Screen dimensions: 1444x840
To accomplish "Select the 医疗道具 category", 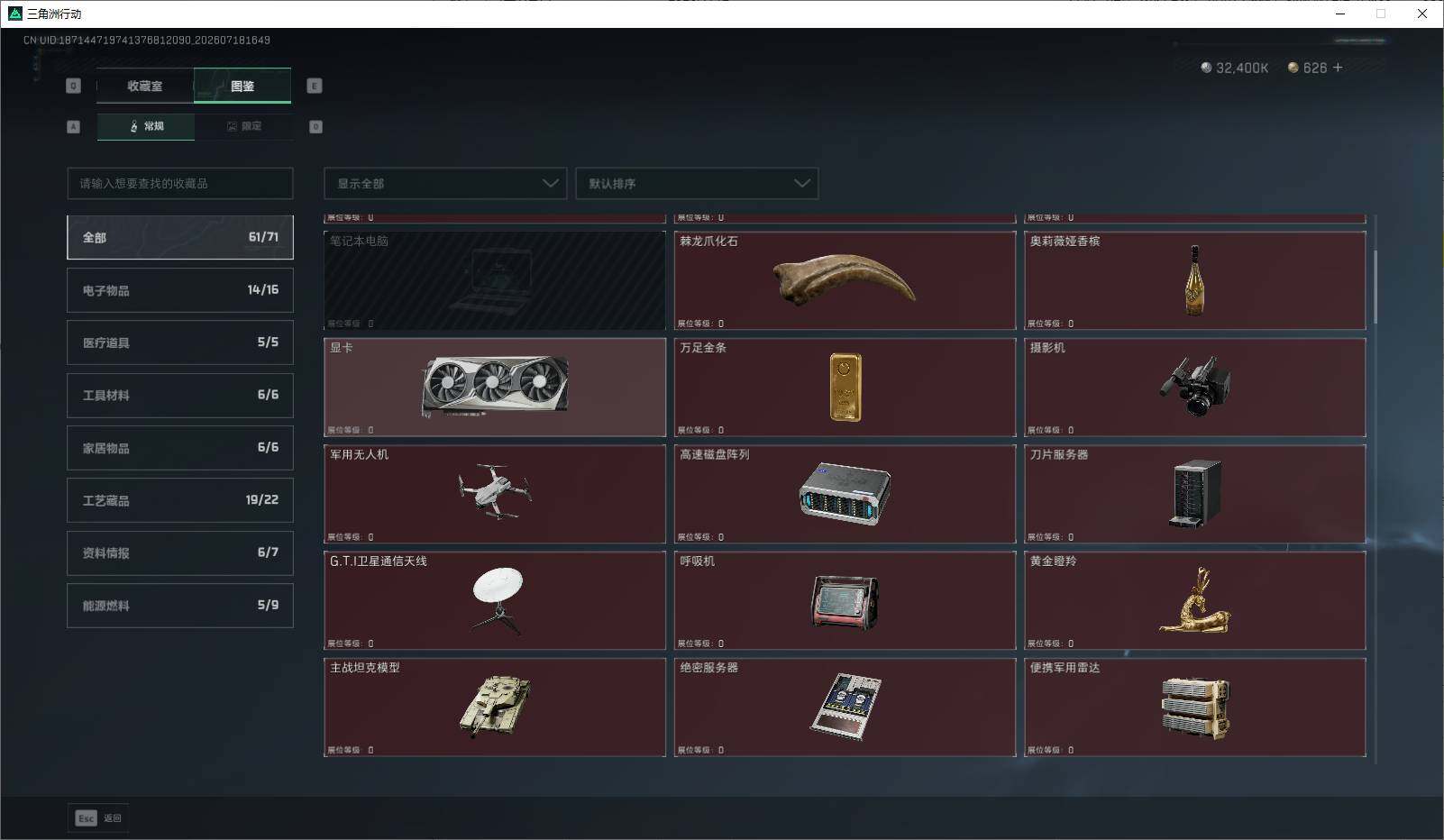I will pos(180,342).
